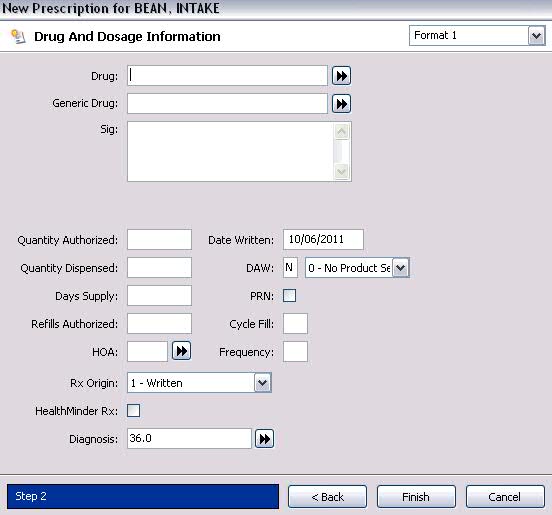
Task: Click the Finish button
Action: click(x=416, y=497)
